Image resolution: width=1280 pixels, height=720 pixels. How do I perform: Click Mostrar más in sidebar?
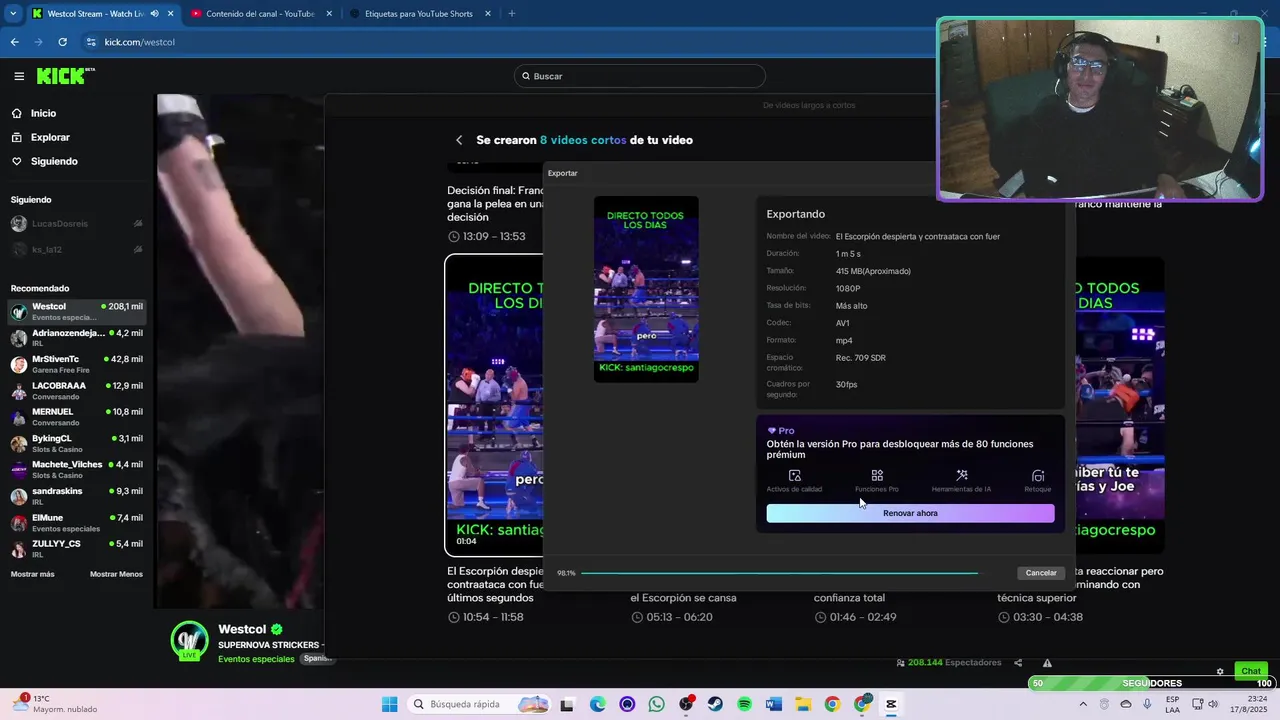point(33,574)
